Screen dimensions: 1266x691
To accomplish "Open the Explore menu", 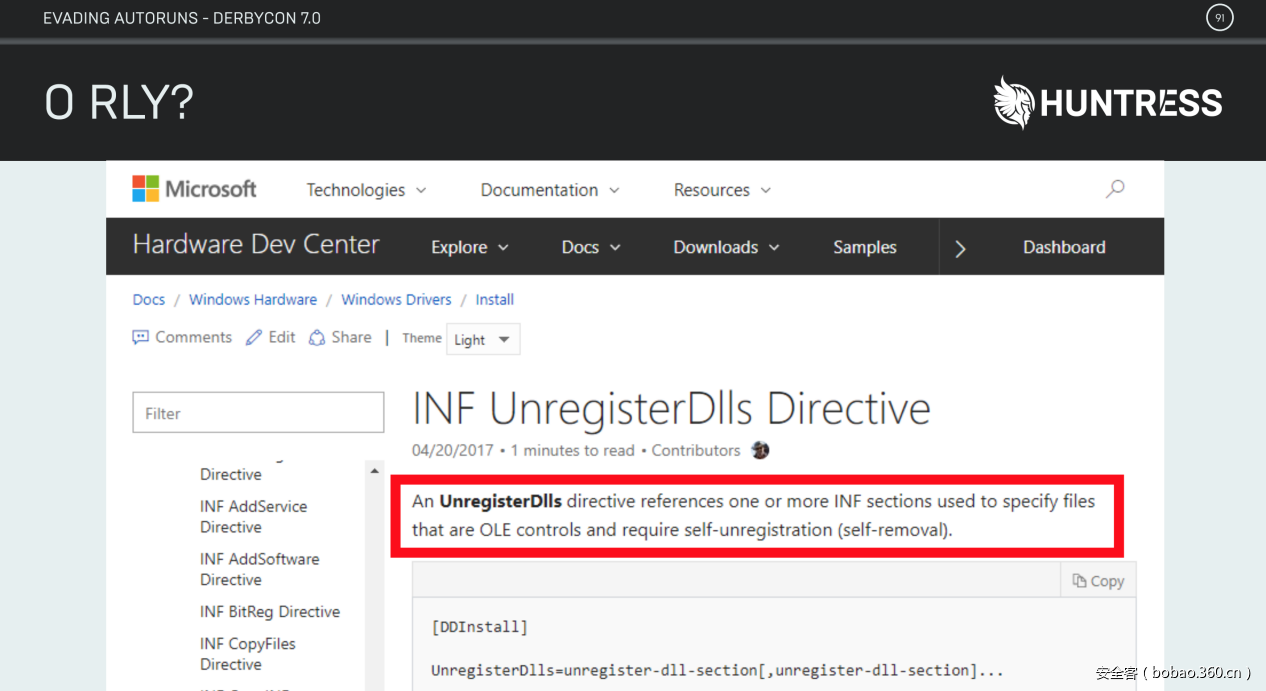I will [x=469, y=248].
